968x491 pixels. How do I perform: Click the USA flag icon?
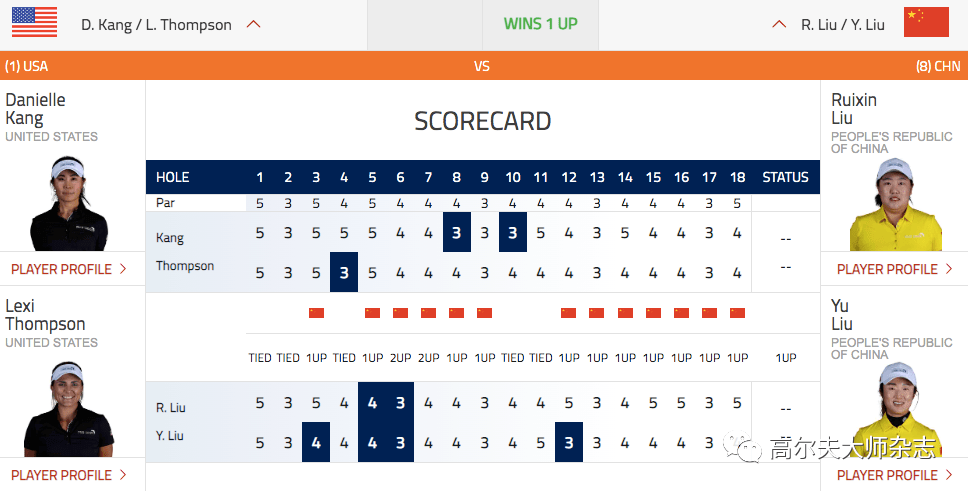(x=35, y=22)
